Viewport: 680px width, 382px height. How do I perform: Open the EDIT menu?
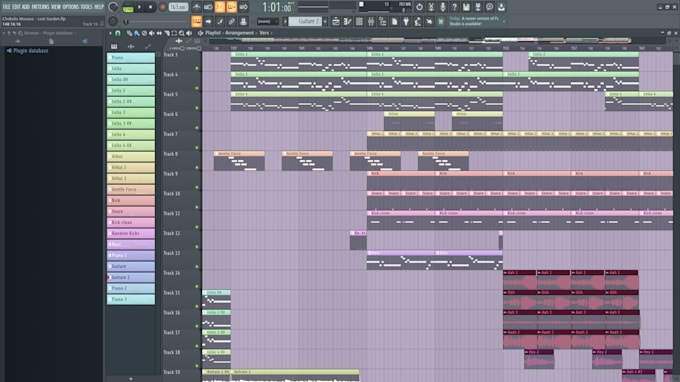click(16, 7)
